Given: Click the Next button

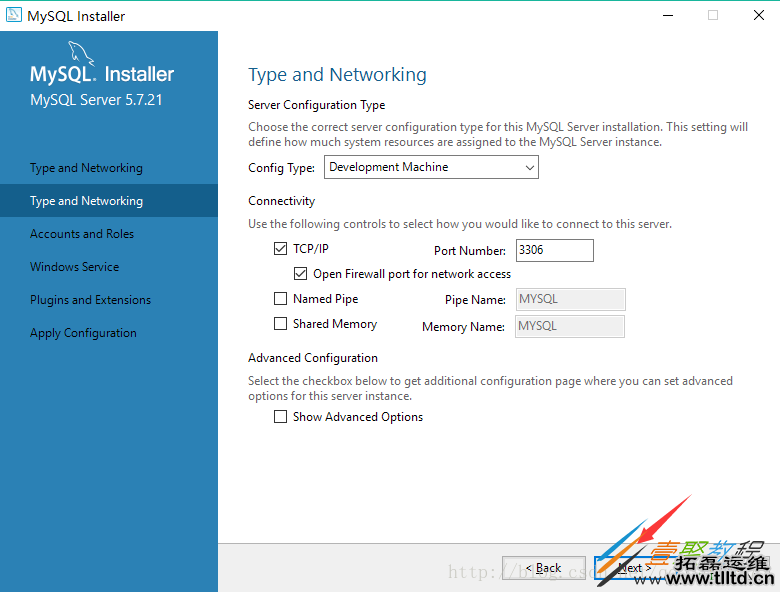Looking at the screenshot, I should pos(635,568).
